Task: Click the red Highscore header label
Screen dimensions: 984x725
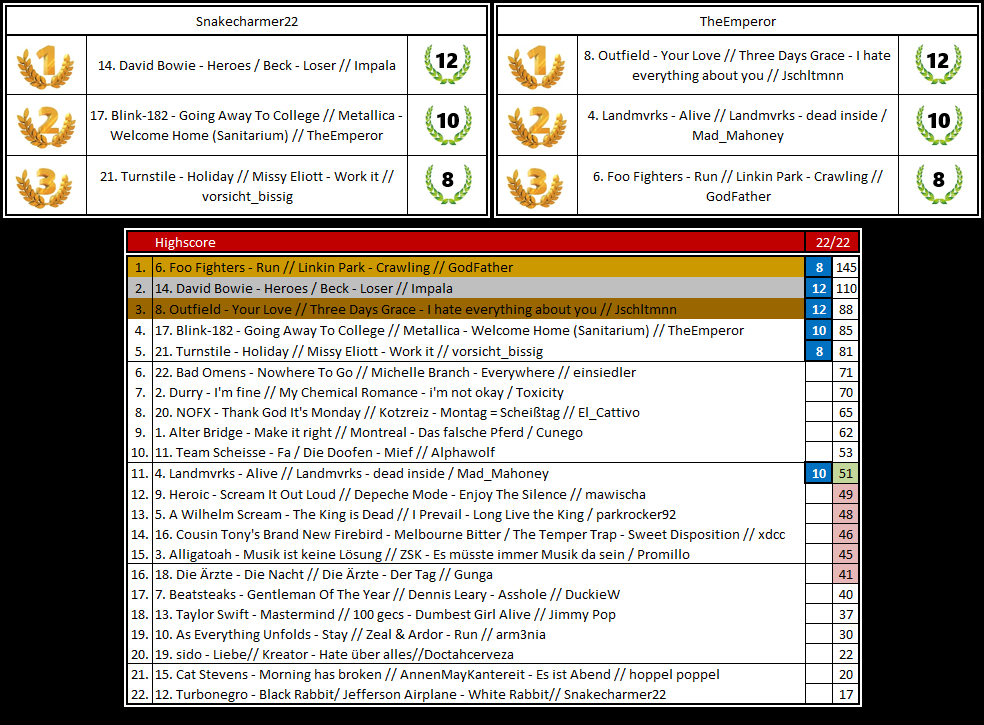Action: click(x=185, y=242)
